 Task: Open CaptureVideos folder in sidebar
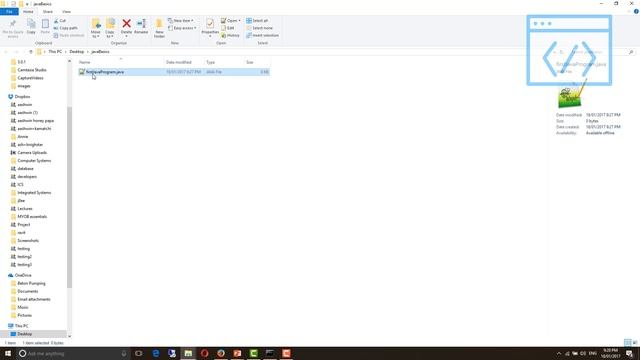click(x=30, y=78)
